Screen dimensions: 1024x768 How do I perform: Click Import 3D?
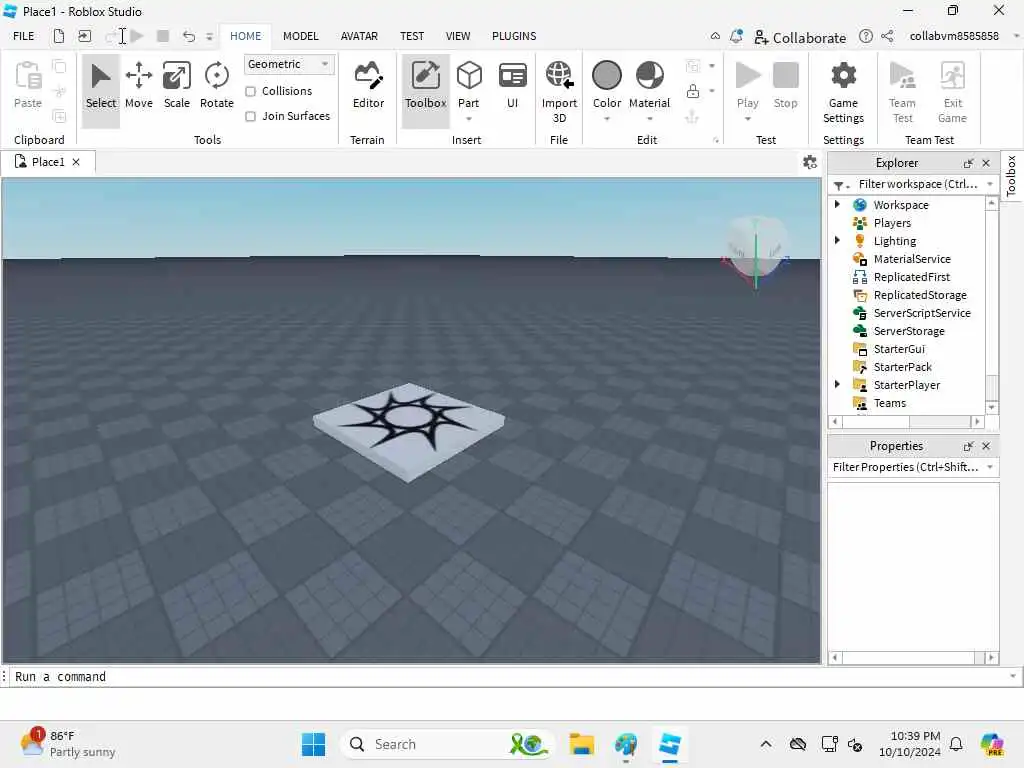(559, 91)
